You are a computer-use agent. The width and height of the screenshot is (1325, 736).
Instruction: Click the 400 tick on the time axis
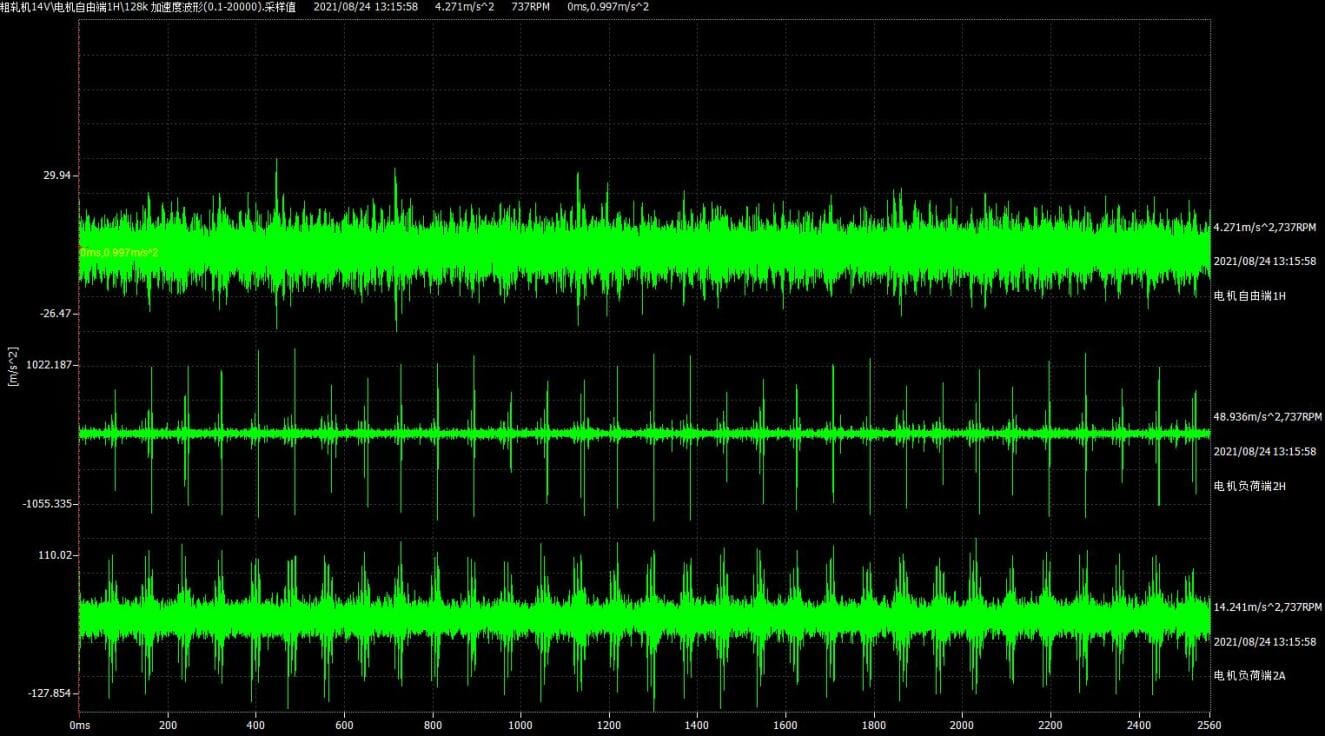pyautogui.click(x=256, y=725)
